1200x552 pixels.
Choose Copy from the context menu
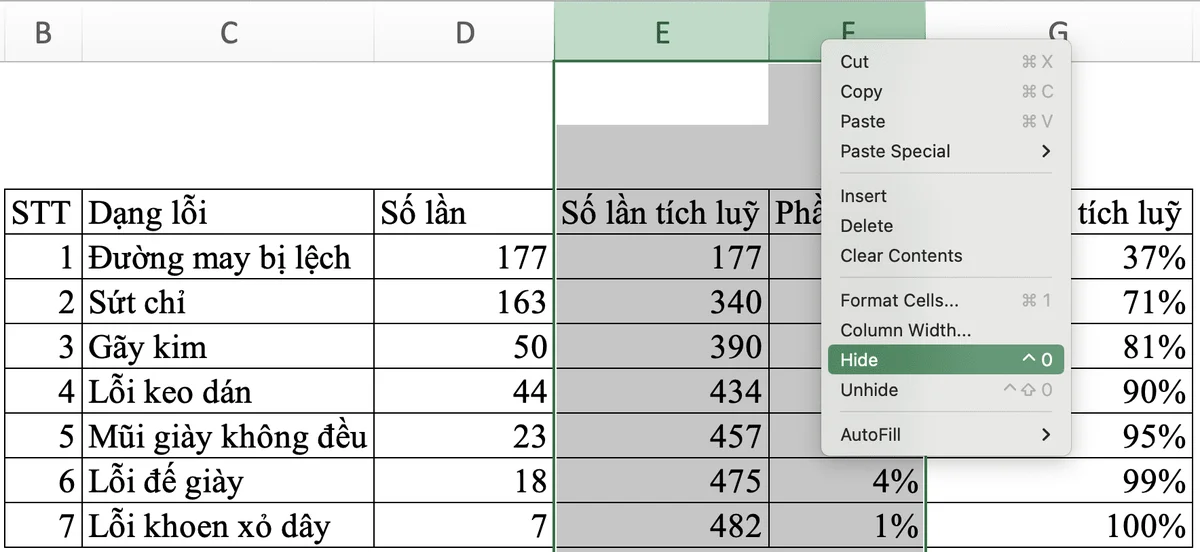946,92
